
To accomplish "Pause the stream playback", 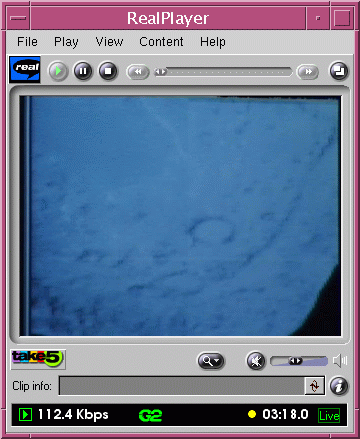I will tap(83, 71).
